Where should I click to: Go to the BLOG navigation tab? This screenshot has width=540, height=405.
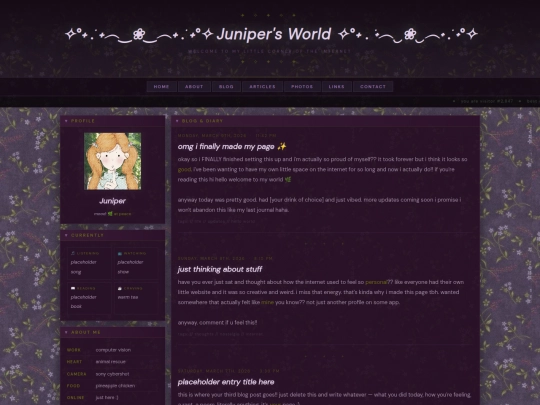pyautogui.click(x=226, y=86)
